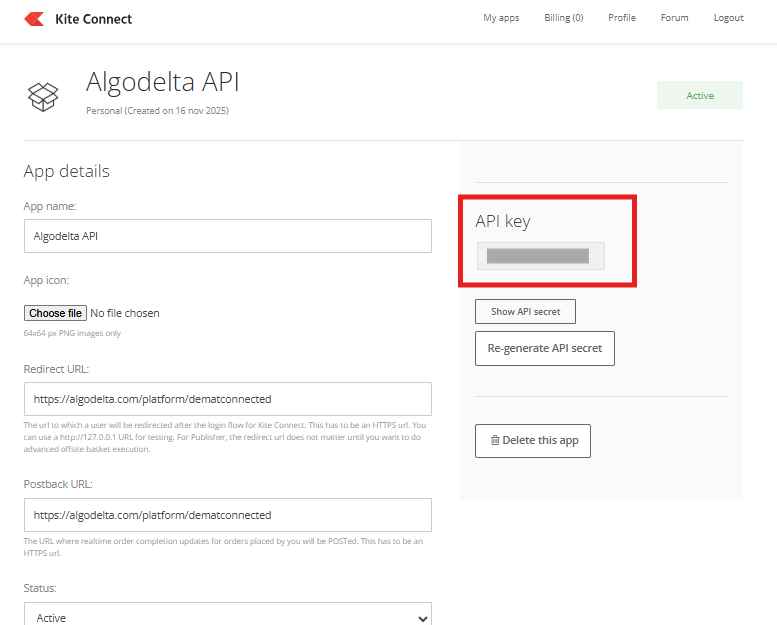Click the trash icon to delete this app
This screenshot has height=625, width=777.
tap(495, 440)
